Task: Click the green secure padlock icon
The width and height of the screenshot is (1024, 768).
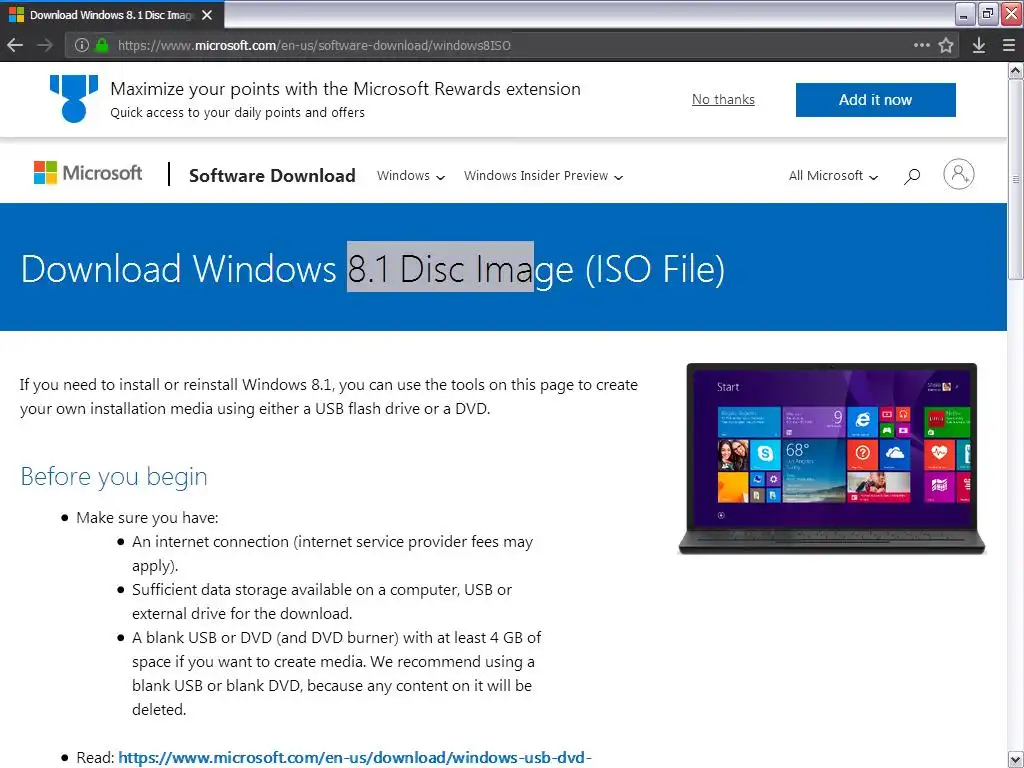Action: [101, 45]
